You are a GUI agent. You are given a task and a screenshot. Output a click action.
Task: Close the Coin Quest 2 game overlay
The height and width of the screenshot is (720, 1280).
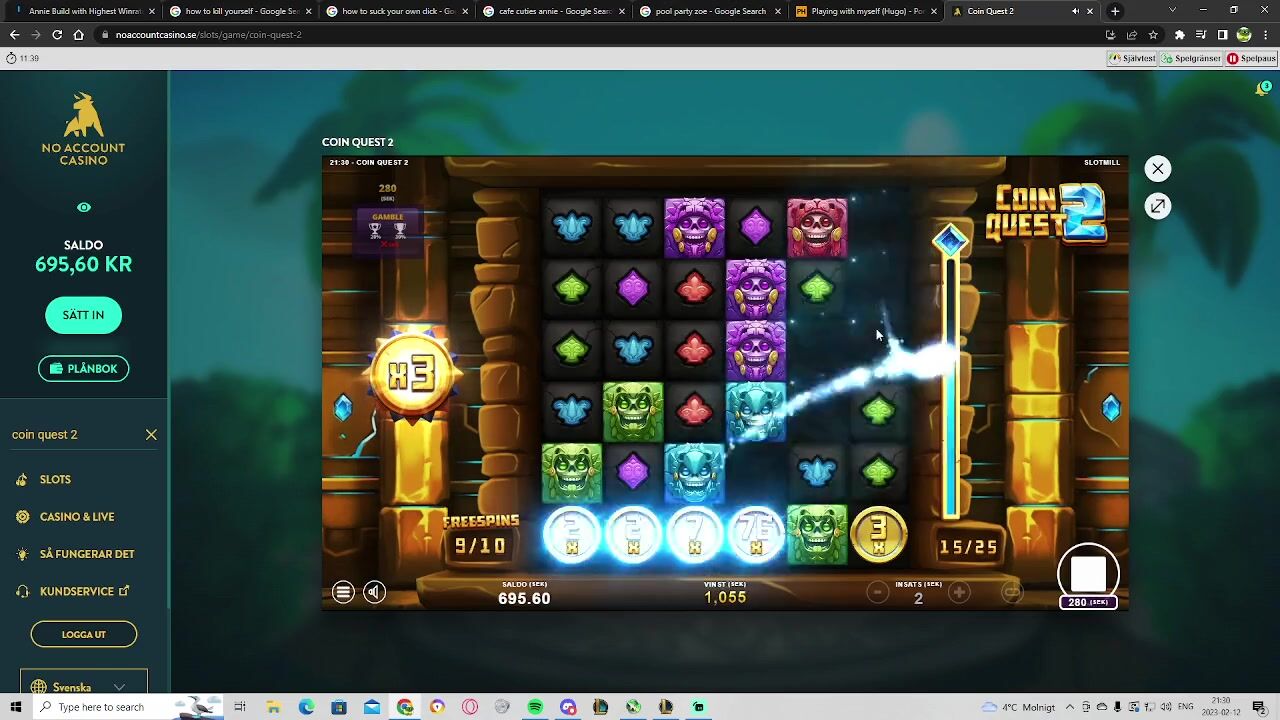(x=1157, y=169)
